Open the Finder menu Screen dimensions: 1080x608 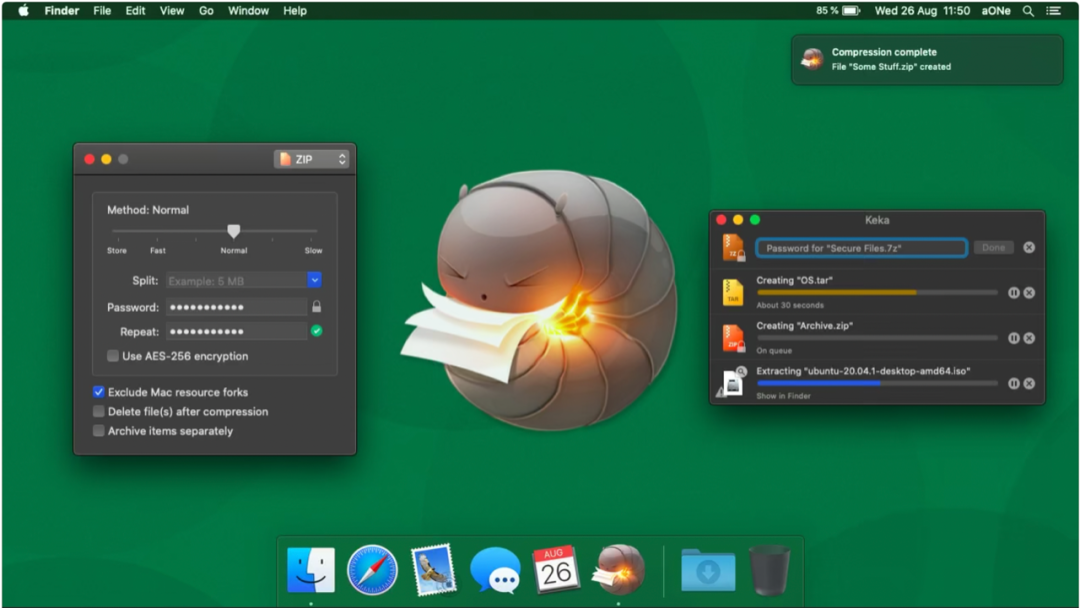62,10
